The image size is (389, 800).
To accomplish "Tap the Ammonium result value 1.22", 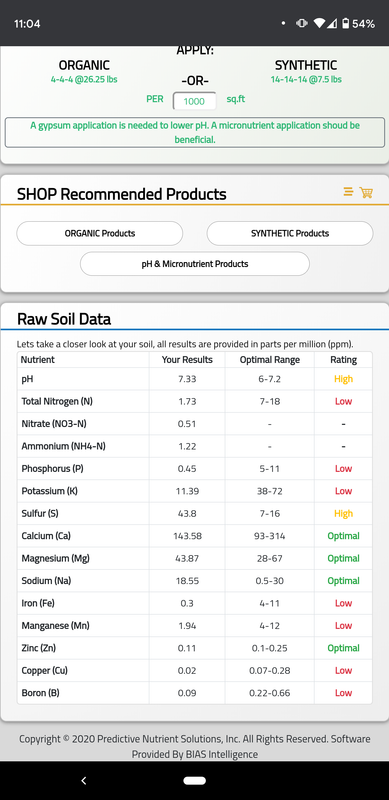I will [x=187, y=446].
